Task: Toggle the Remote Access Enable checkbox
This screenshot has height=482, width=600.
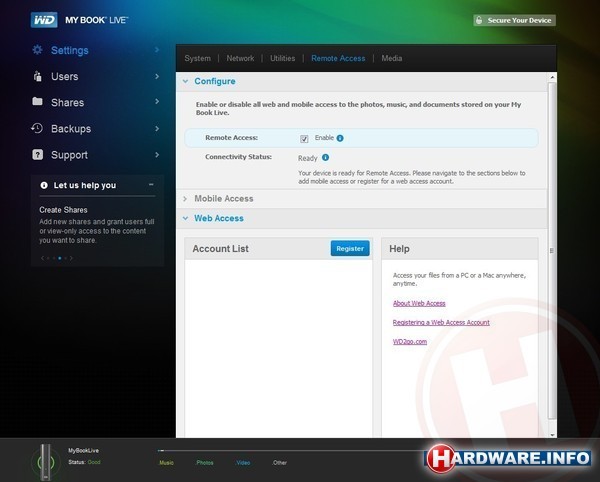Action: click(304, 138)
